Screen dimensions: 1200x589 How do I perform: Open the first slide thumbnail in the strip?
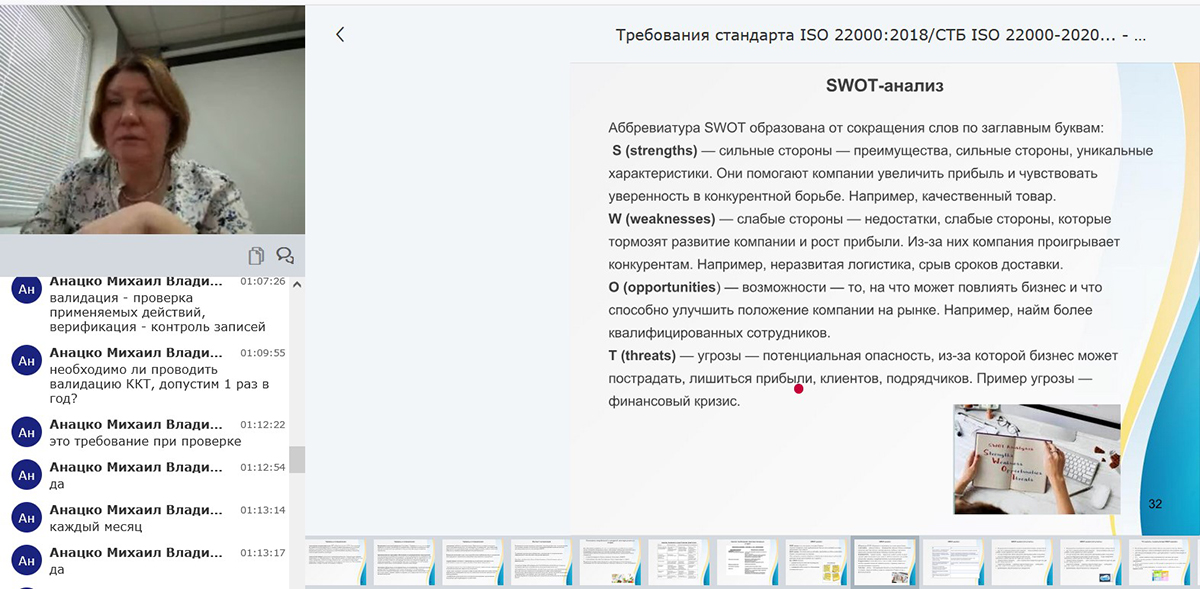[336, 562]
